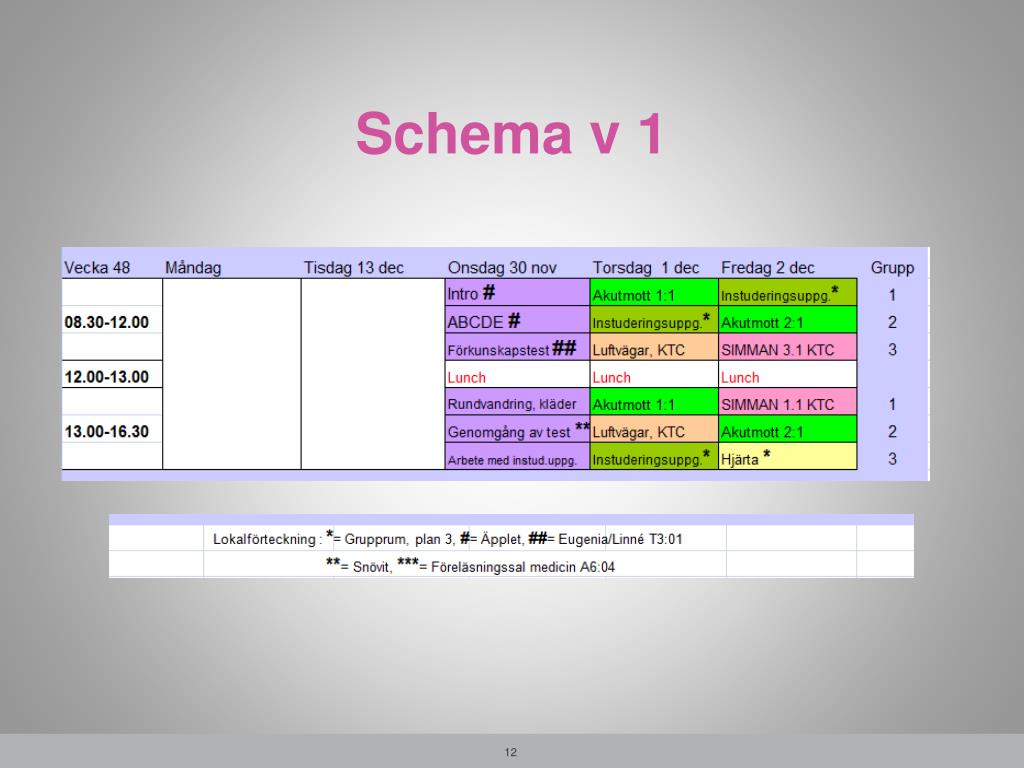Viewport: 1024px width, 768px height.
Task: Click Torsdag morning 'Luftvägar, KTC' cell
Action: [x=654, y=348]
